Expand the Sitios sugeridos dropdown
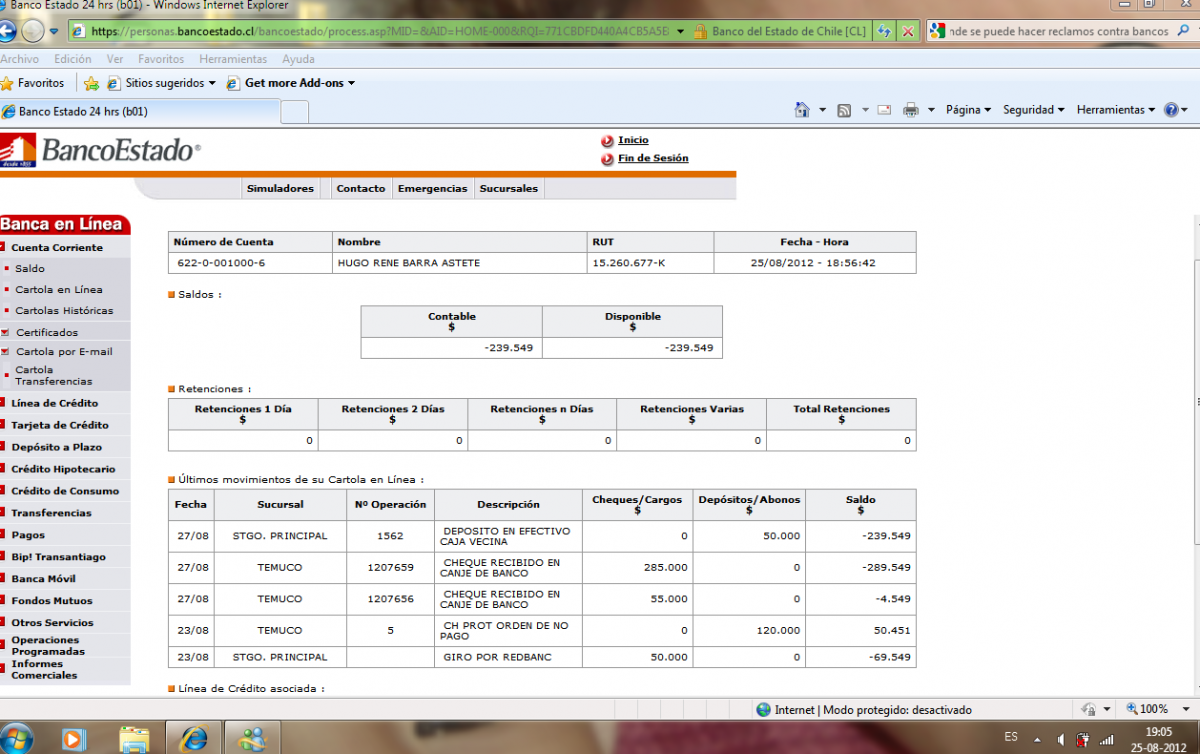Viewport: 1200px width, 754px height. pos(211,83)
